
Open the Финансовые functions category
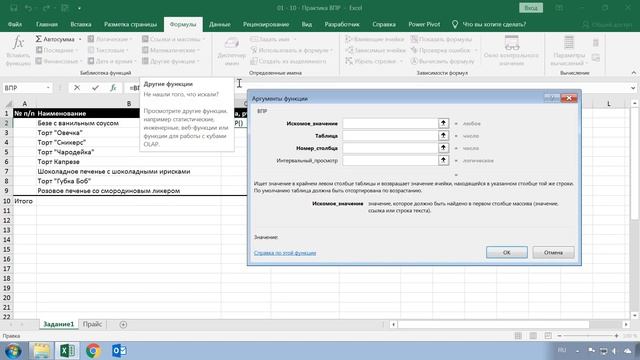coord(58,61)
